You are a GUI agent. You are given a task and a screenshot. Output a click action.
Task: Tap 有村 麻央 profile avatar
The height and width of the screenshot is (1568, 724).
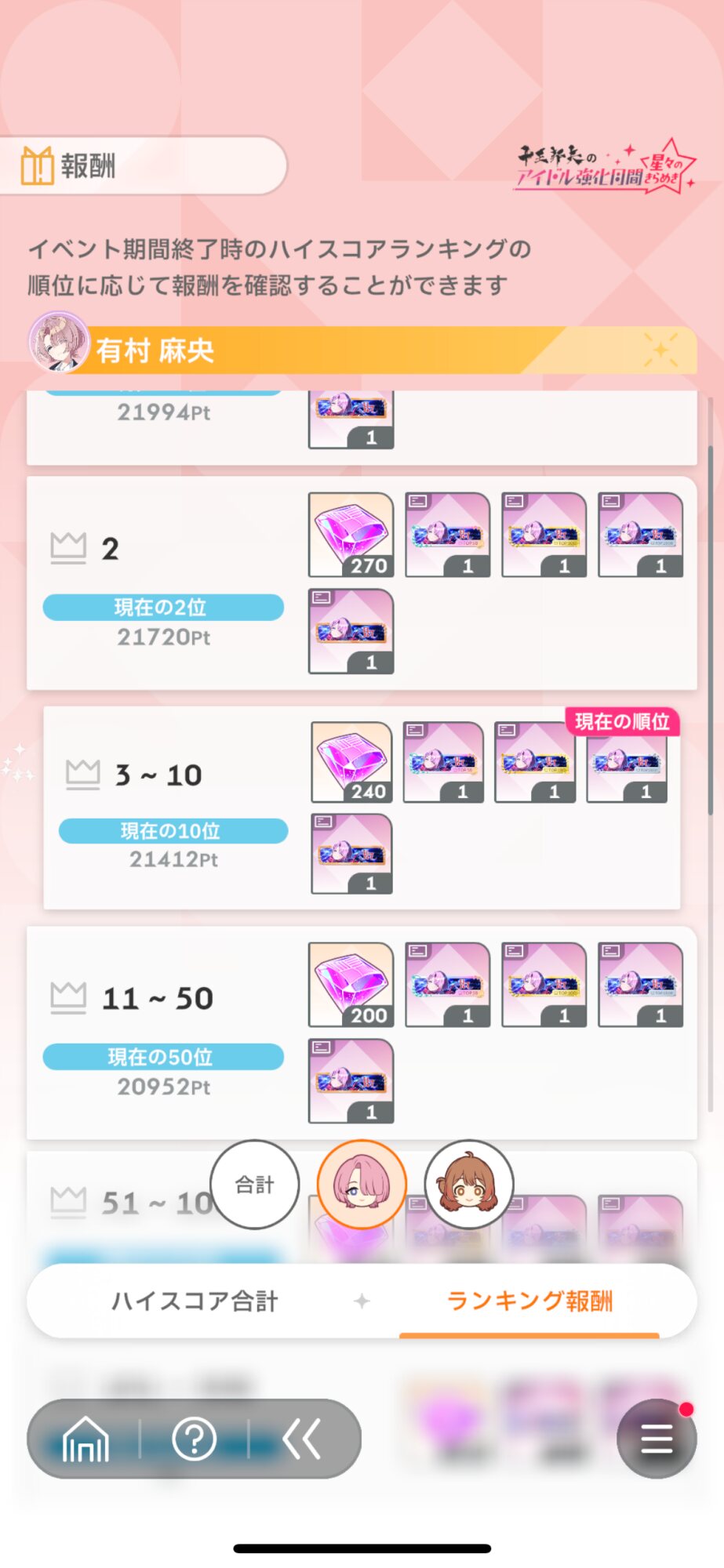pyautogui.click(x=59, y=343)
